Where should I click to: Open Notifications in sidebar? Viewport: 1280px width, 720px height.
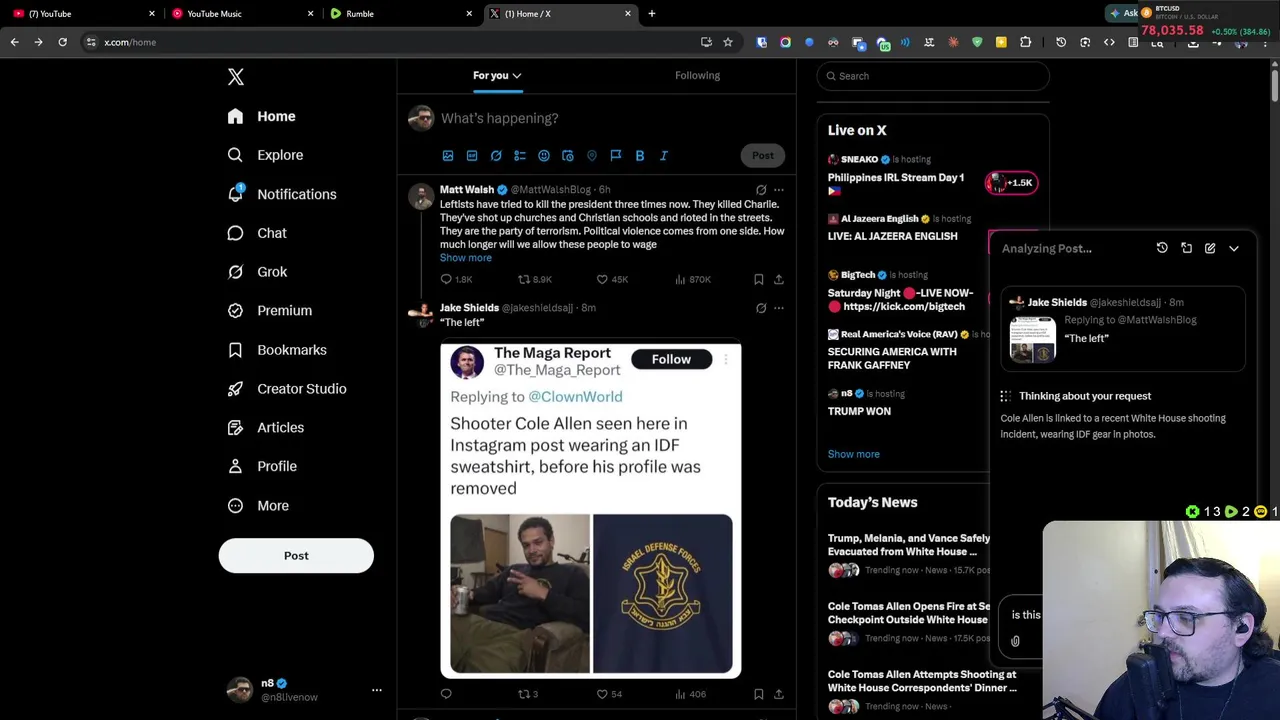pos(281,194)
